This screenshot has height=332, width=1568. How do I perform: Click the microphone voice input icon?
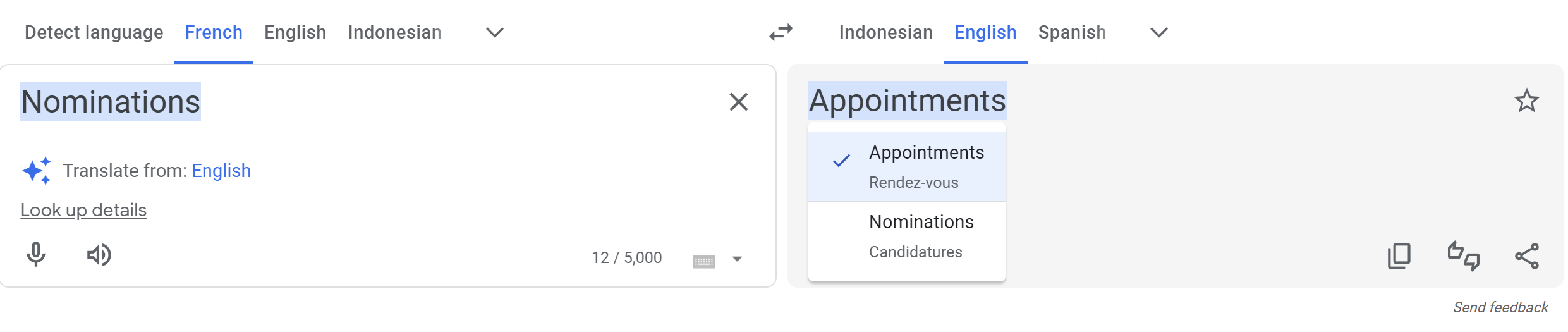[36, 255]
